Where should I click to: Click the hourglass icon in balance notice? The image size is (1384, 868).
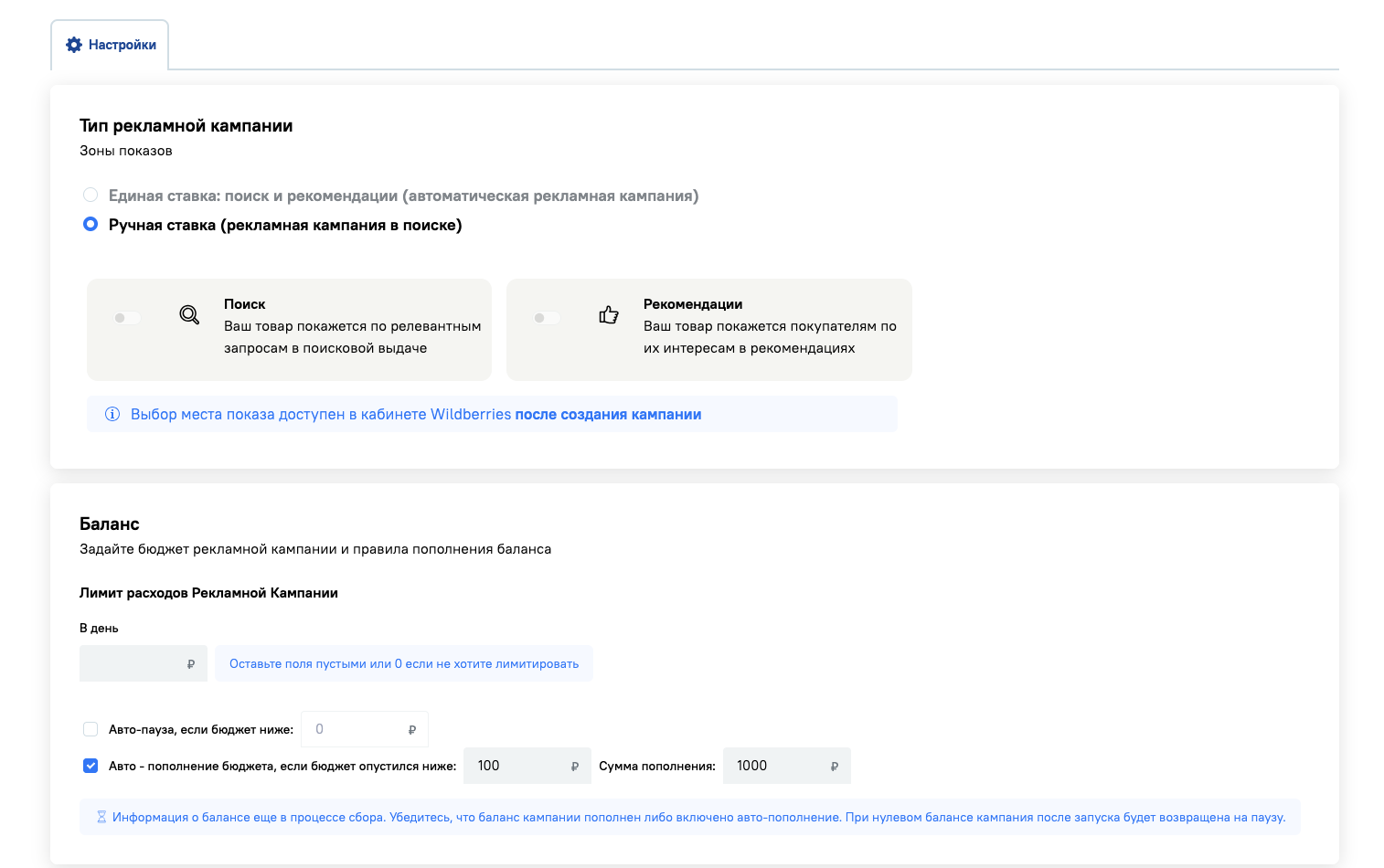[x=101, y=817]
